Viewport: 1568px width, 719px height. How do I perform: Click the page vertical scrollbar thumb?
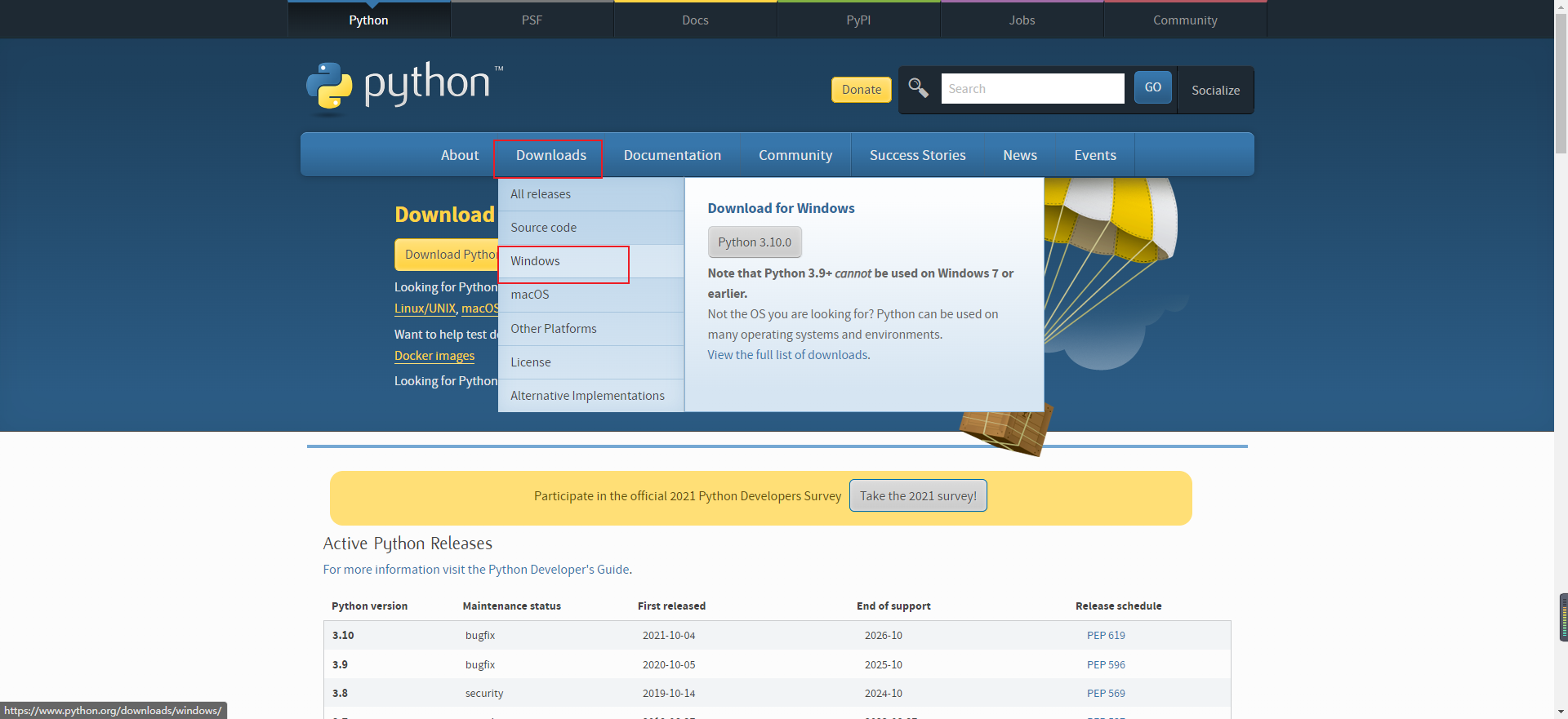(1561, 82)
